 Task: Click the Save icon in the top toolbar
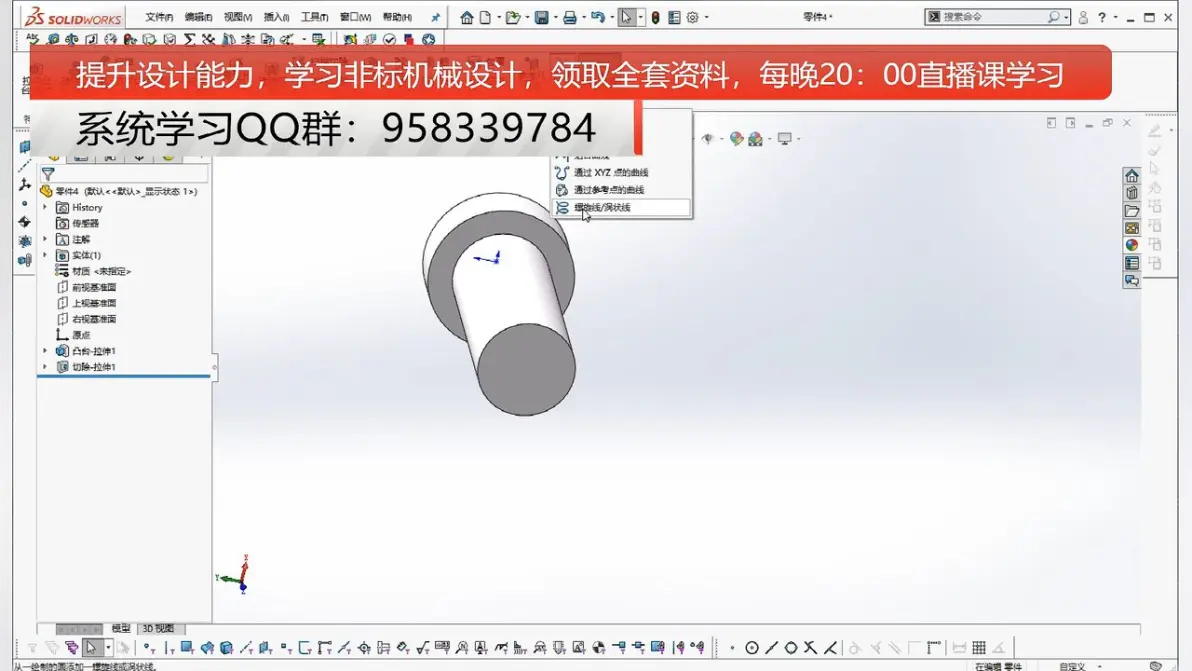(x=541, y=17)
